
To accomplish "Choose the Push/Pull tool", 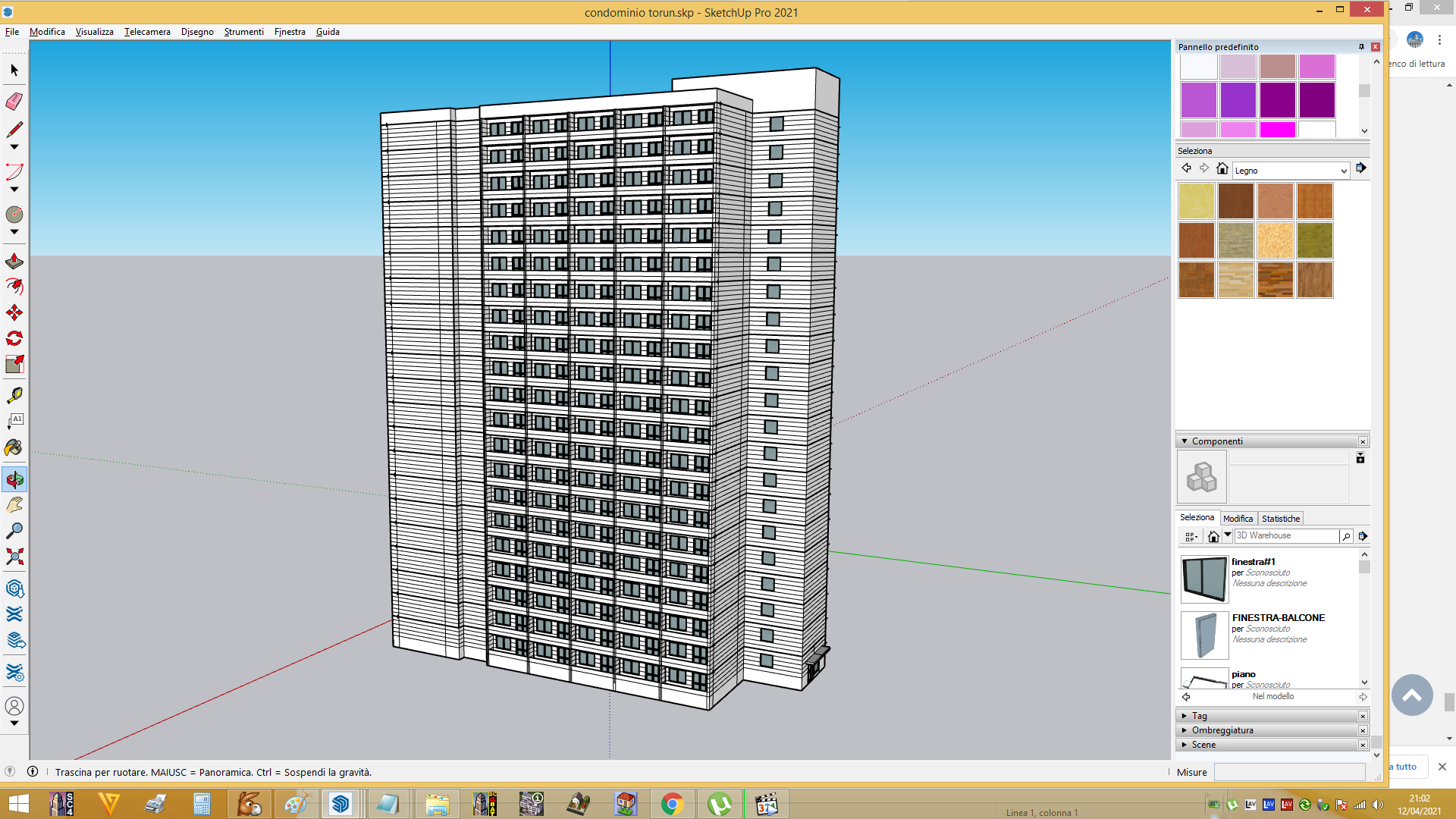I will pos(14,262).
